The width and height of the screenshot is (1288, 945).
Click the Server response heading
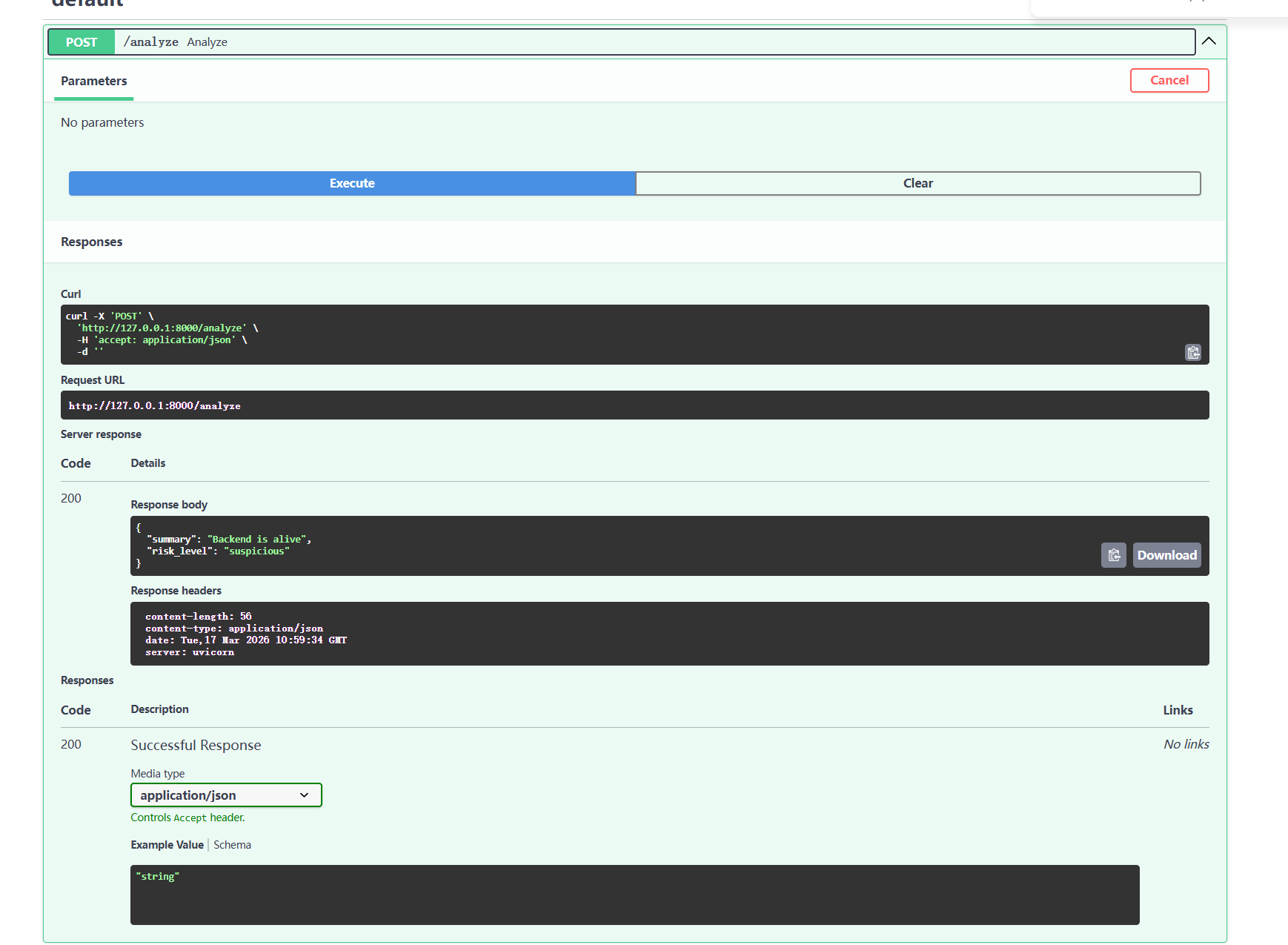(101, 434)
